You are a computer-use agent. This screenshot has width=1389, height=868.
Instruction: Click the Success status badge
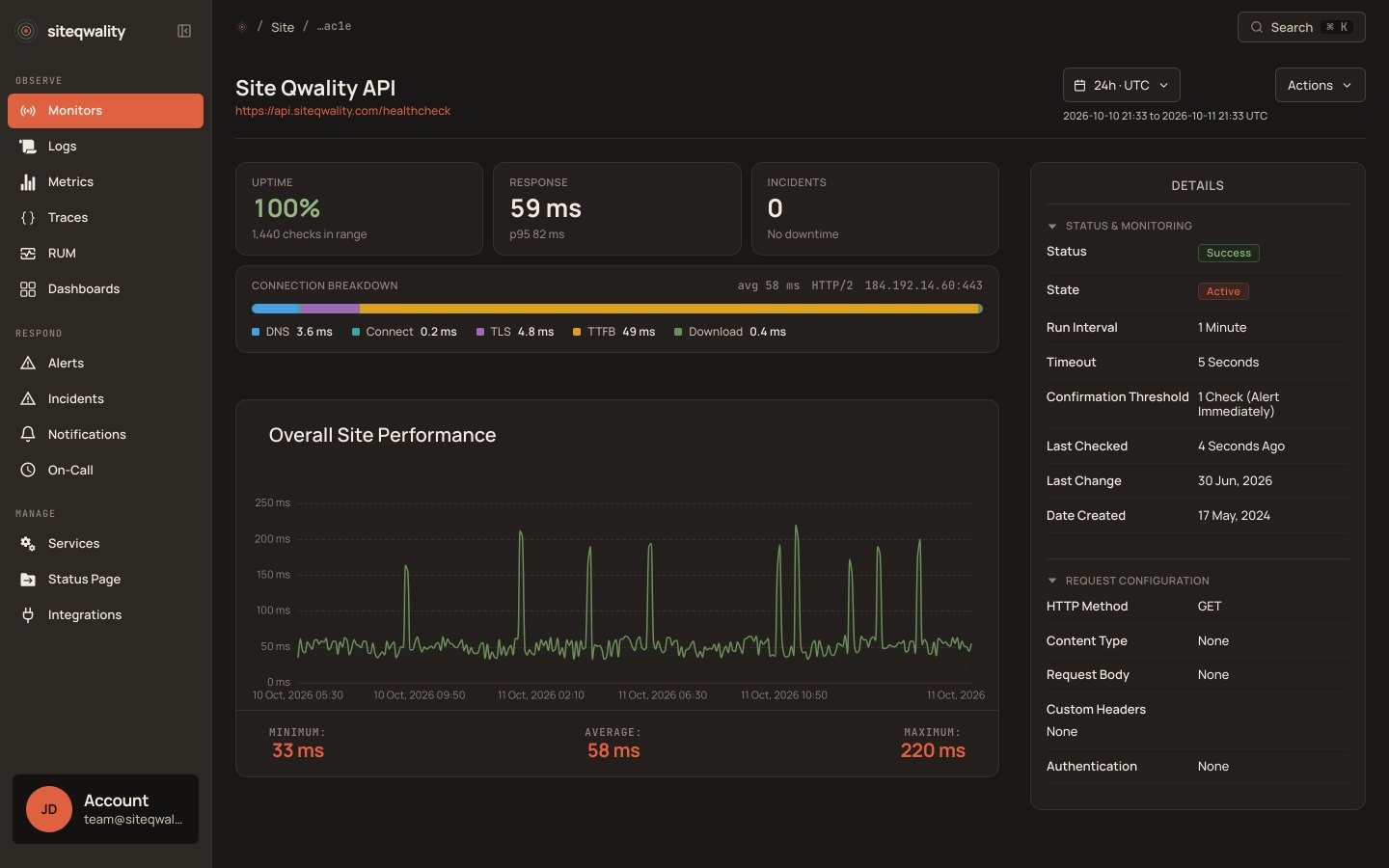tap(1228, 253)
